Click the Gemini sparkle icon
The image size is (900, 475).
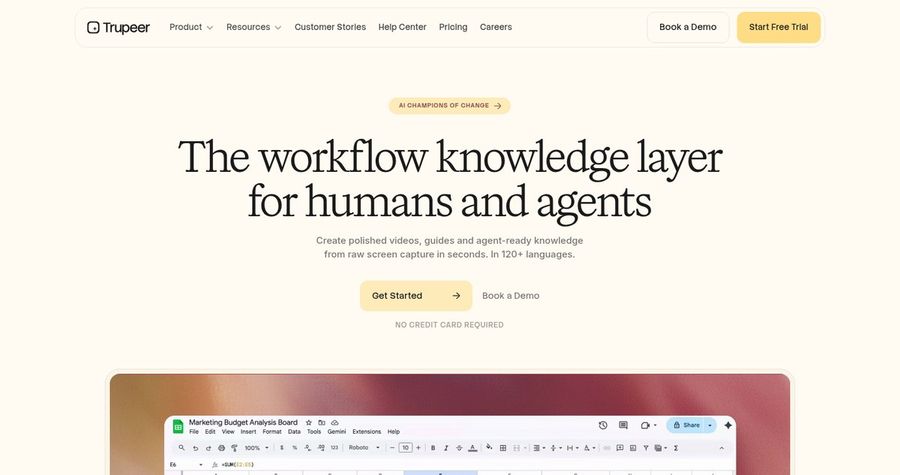click(728, 425)
